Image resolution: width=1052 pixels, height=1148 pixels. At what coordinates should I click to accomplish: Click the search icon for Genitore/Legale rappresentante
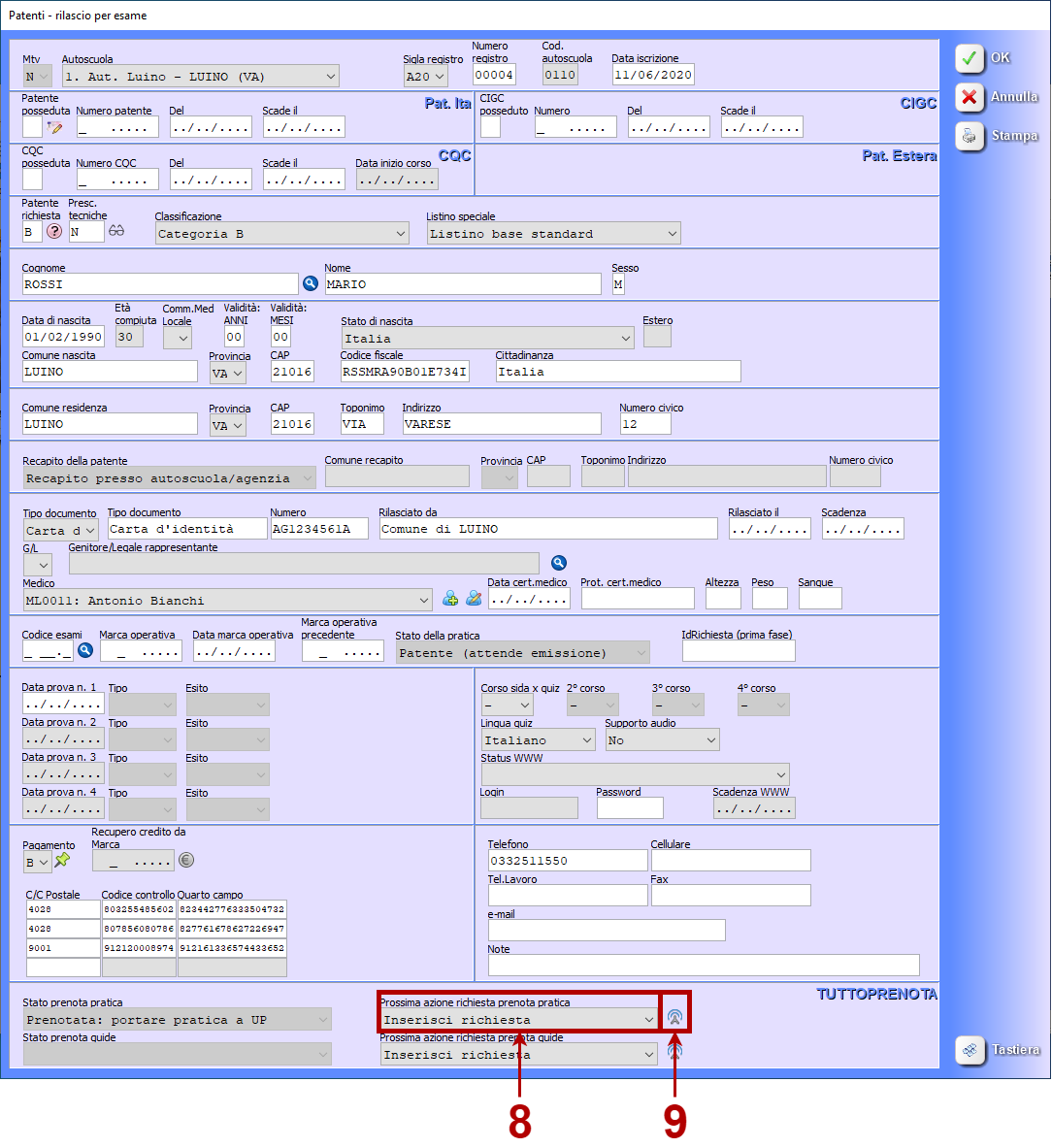click(x=558, y=563)
